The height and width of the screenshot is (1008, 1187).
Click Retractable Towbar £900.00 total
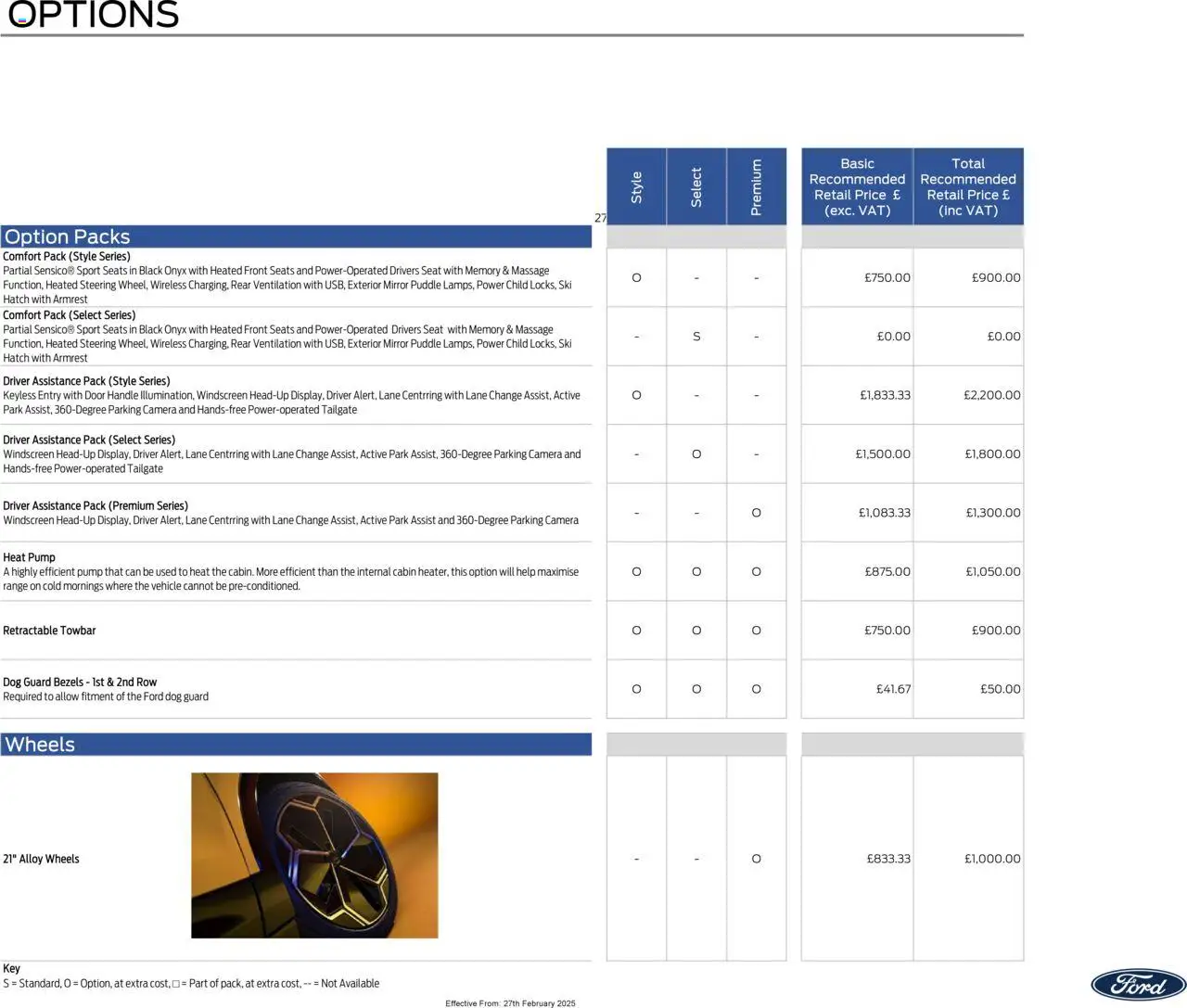(996, 631)
